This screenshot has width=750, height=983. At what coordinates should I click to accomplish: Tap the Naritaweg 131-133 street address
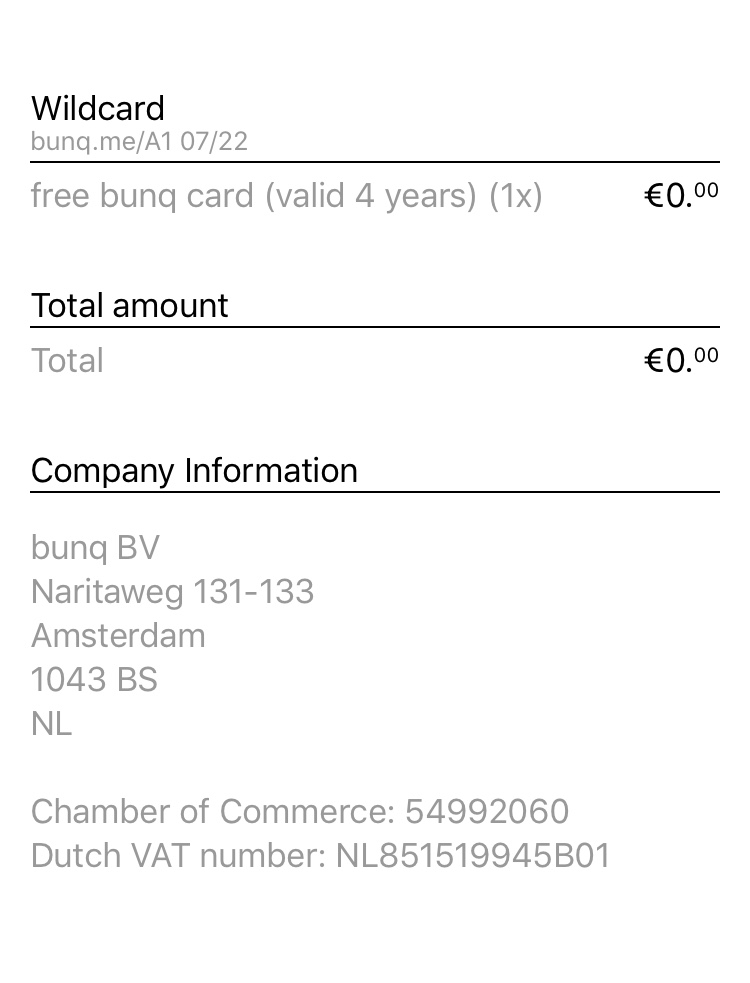[x=172, y=592]
